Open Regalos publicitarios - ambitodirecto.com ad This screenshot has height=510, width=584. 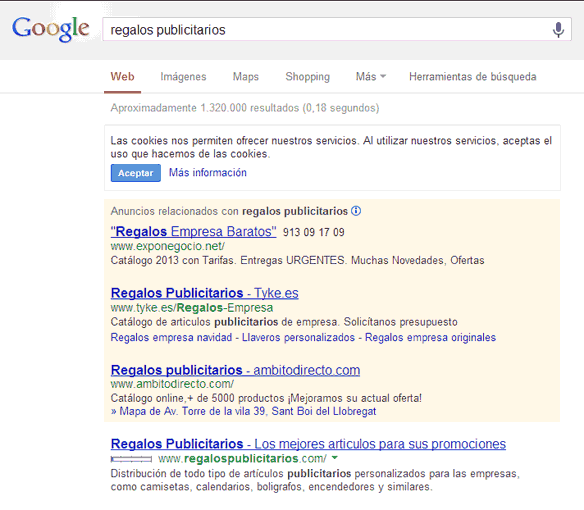tap(235, 370)
